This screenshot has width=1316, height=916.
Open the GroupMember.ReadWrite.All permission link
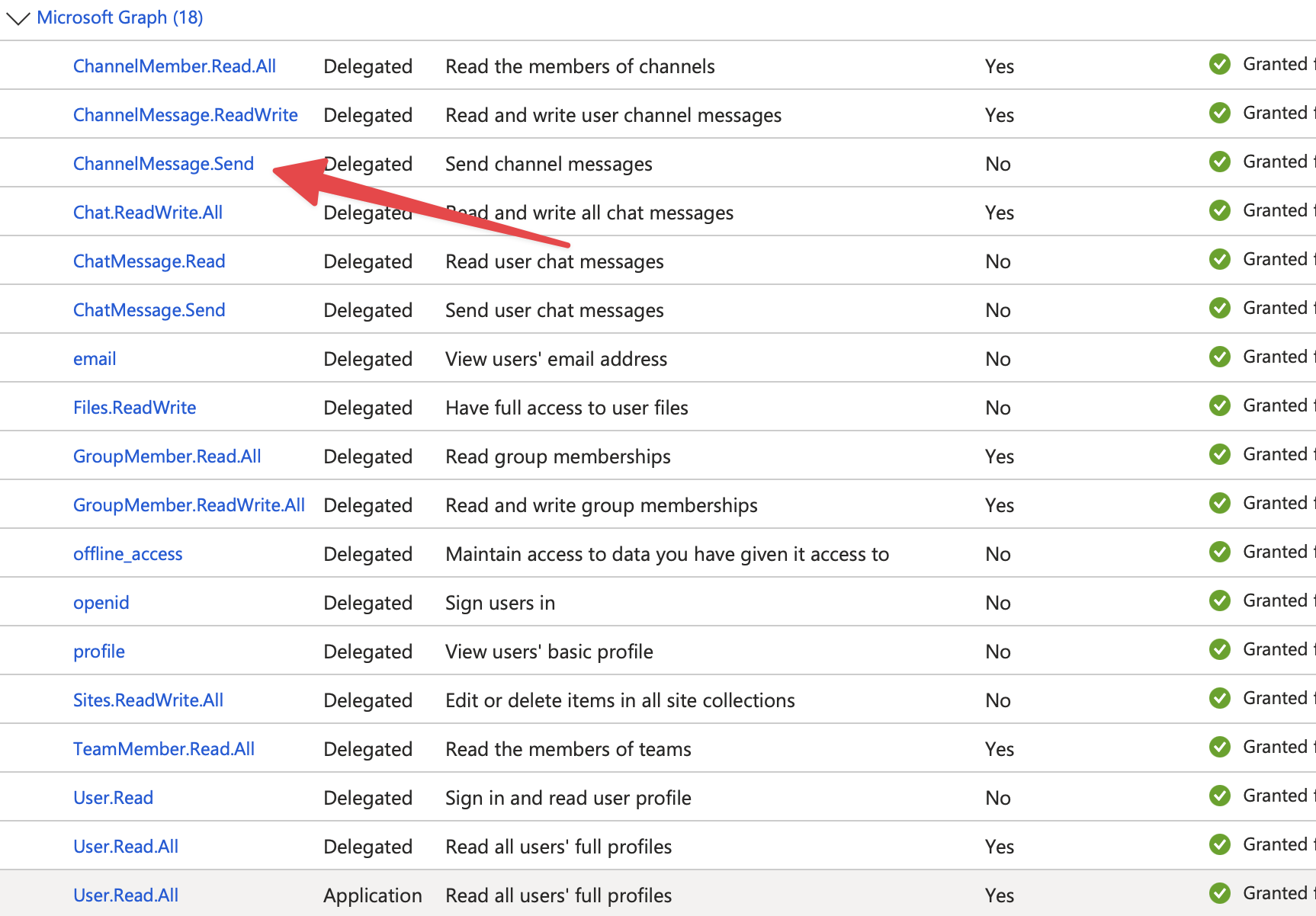coord(189,505)
